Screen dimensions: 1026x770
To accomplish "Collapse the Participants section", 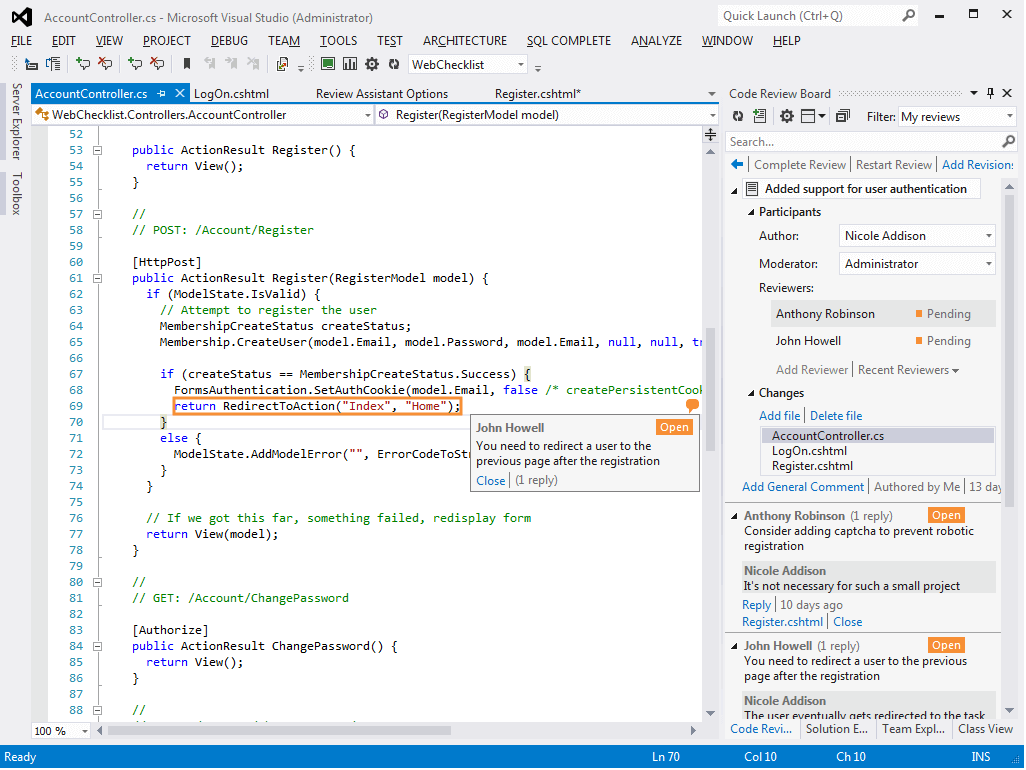I will 750,212.
